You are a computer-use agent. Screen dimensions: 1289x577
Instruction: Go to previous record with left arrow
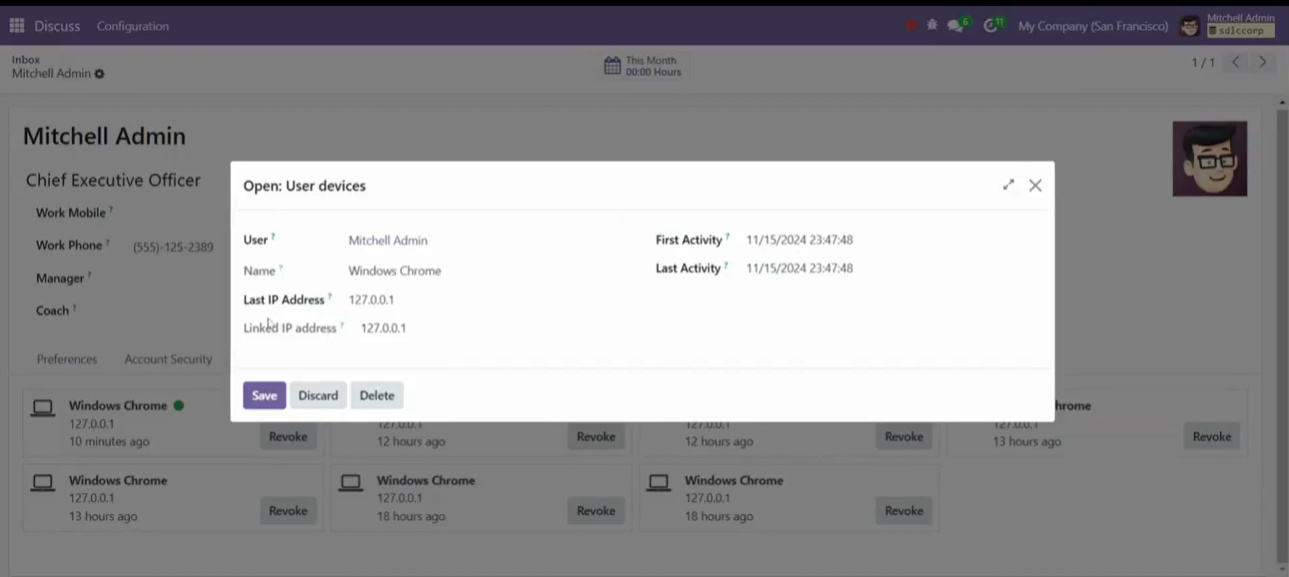[x=1236, y=62]
